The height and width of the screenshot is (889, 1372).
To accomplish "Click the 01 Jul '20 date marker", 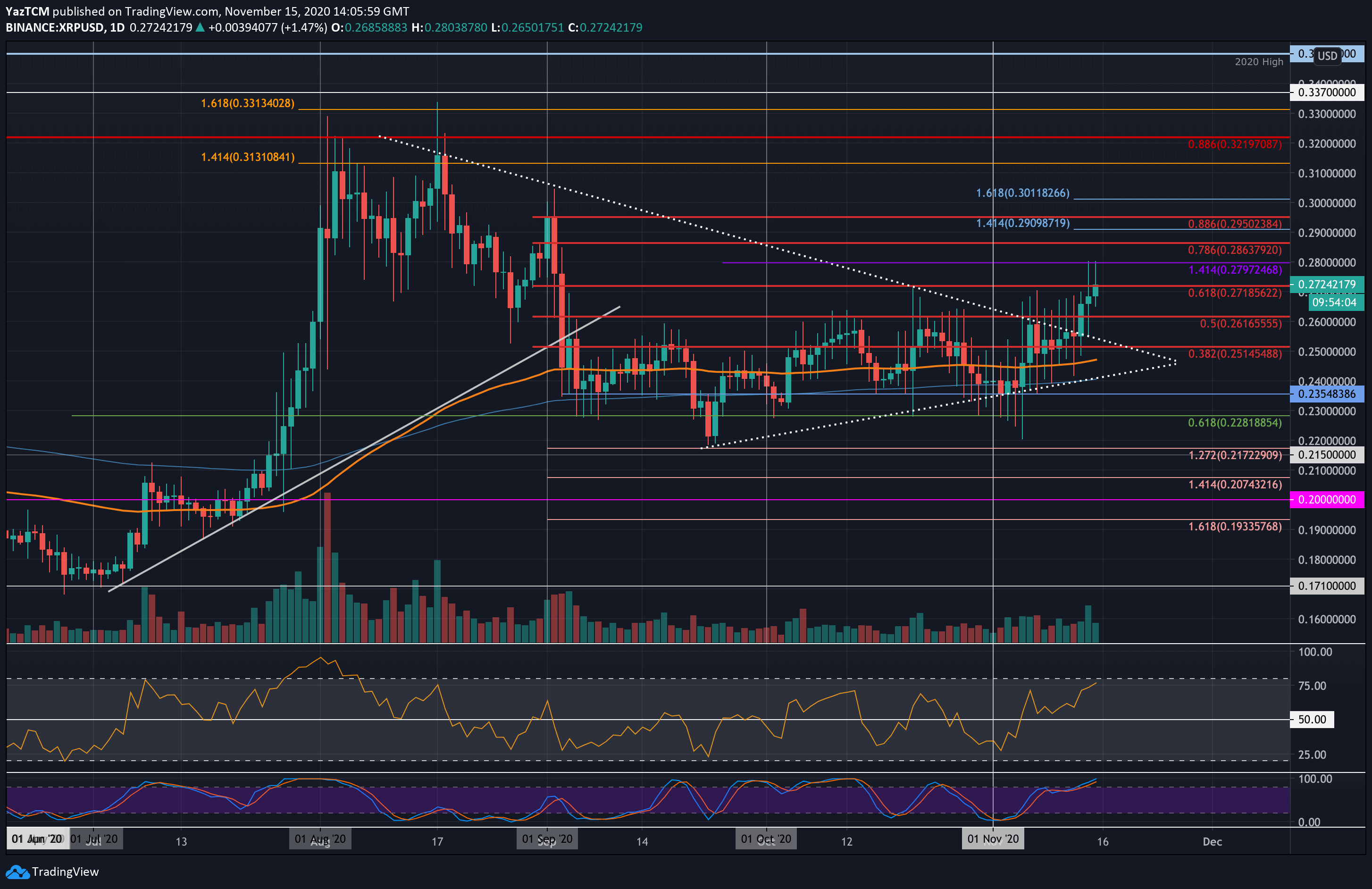I will pyautogui.click(x=96, y=839).
